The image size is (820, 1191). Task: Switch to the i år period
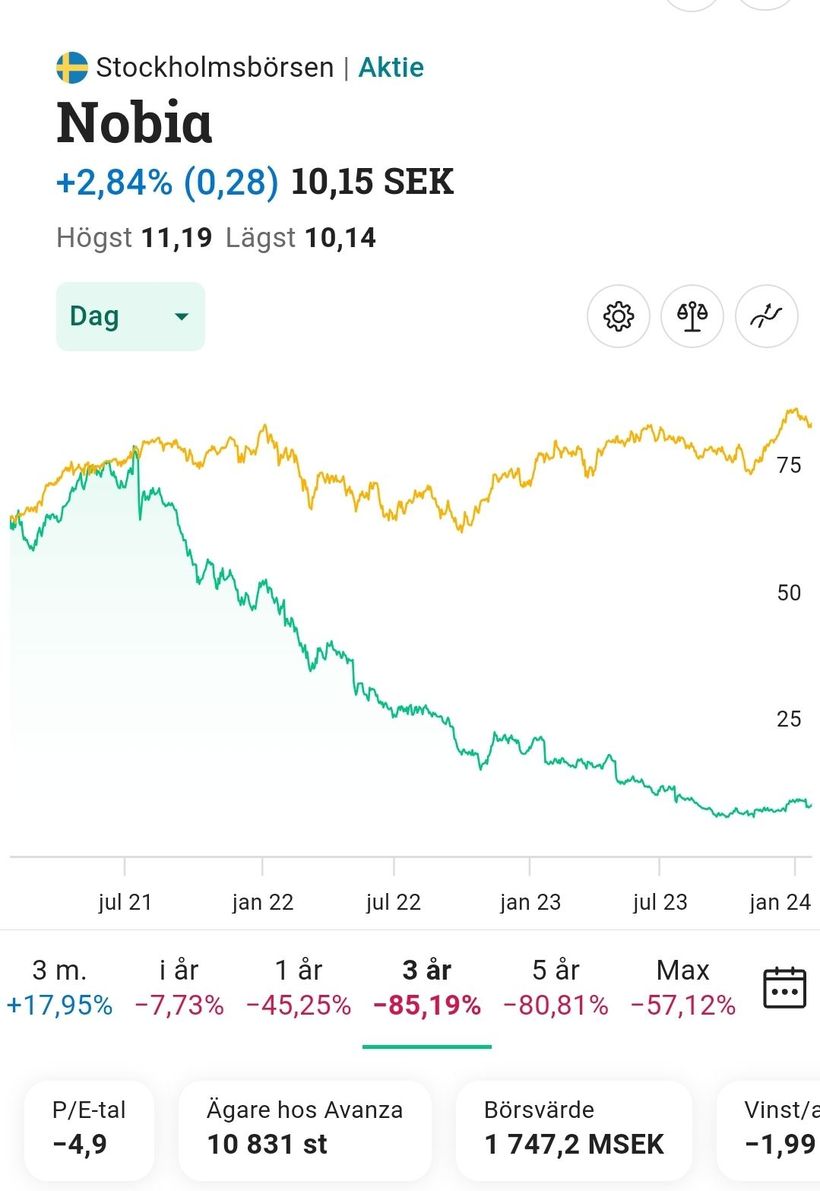tap(179, 987)
